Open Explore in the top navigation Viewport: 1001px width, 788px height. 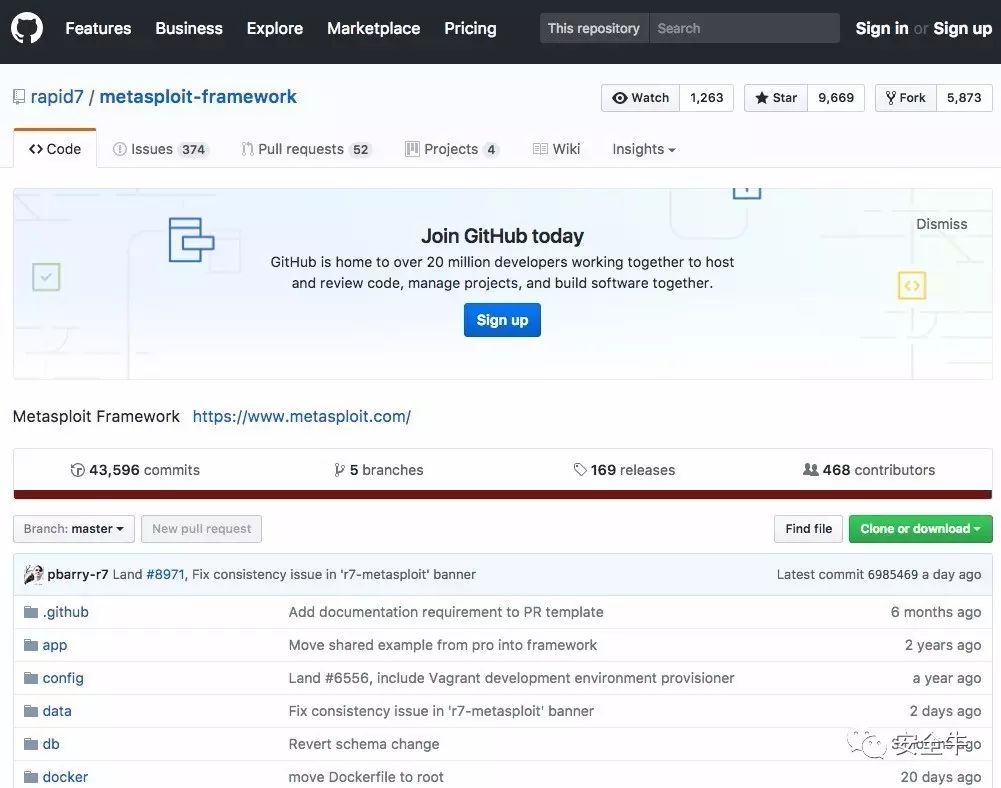click(275, 28)
